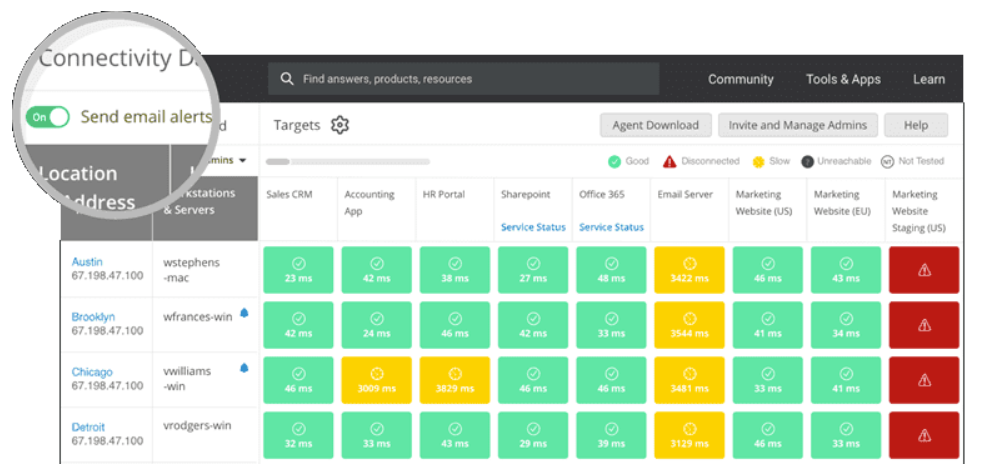The width and height of the screenshot is (988, 474).
Task: Open the Targets settings gear icon
Action: coord(340,125)
